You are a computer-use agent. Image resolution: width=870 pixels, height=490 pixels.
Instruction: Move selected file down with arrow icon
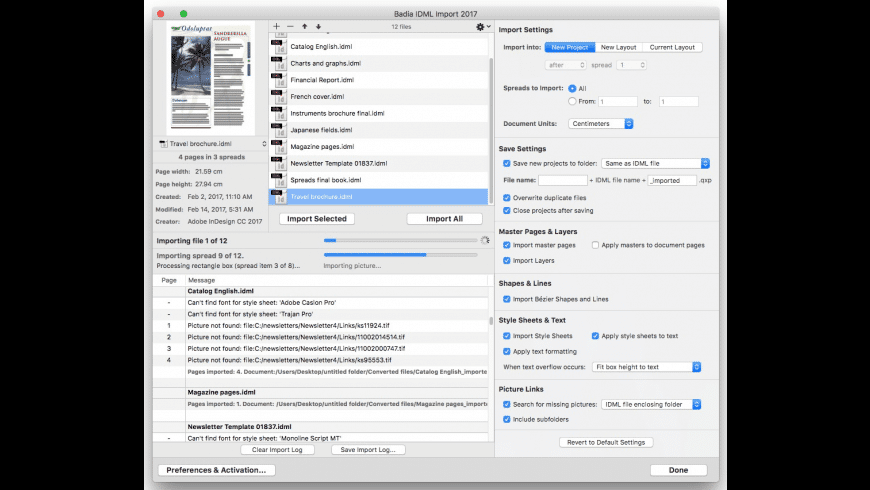[318, 26]
